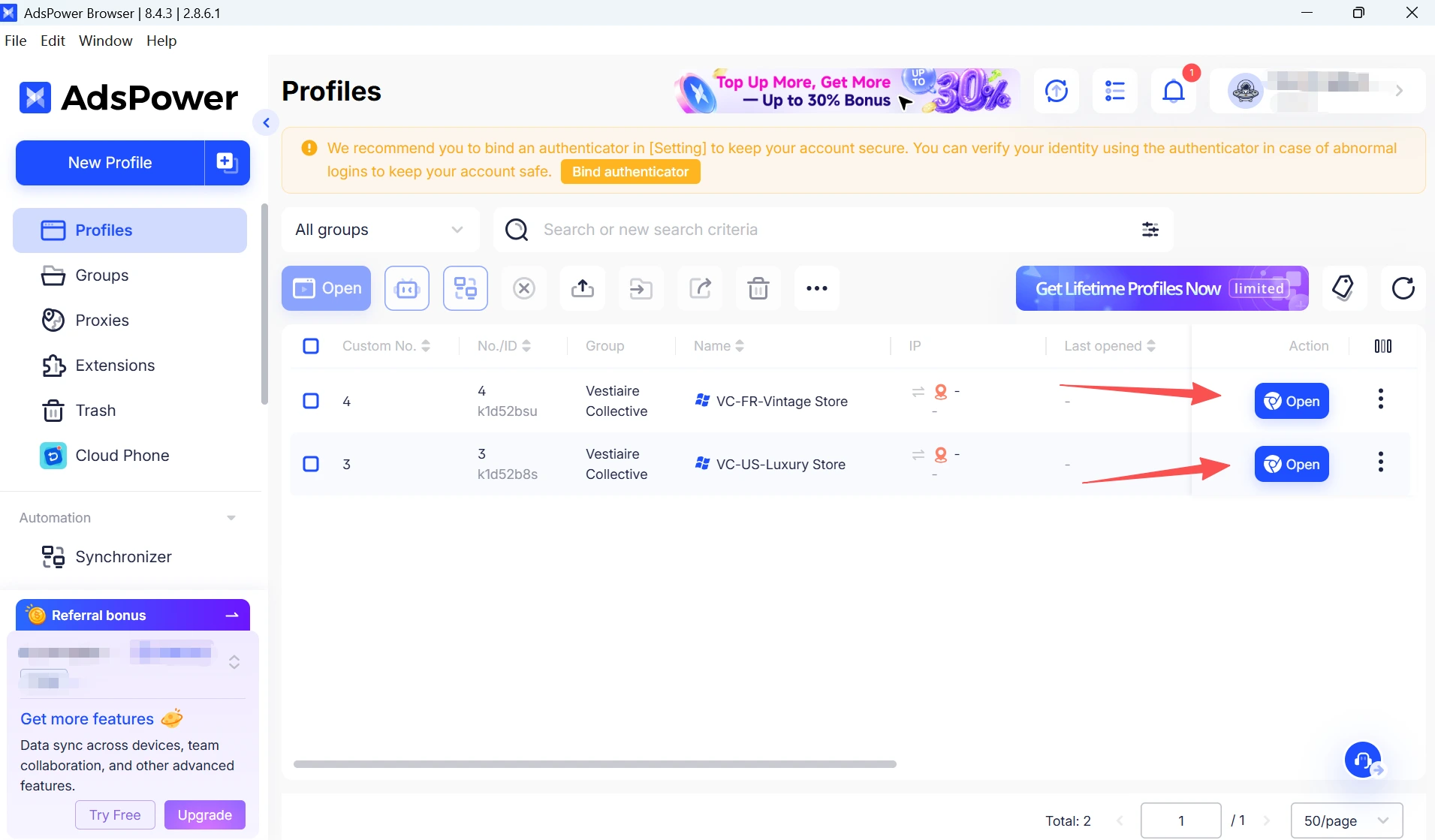
Task: Expand the account switcher arrows in sidebar
Action: pyautogui.click(x=234, y=662)
